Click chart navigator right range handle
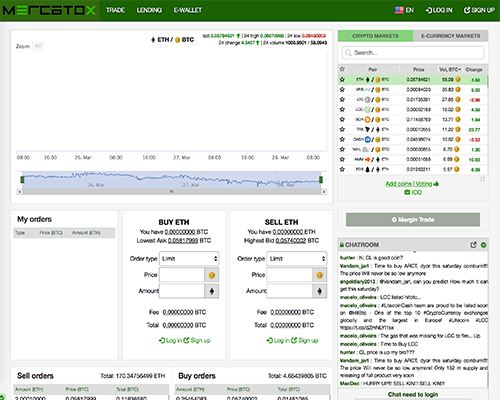This screenshot has width=500, height=400. tap(321, 180)
